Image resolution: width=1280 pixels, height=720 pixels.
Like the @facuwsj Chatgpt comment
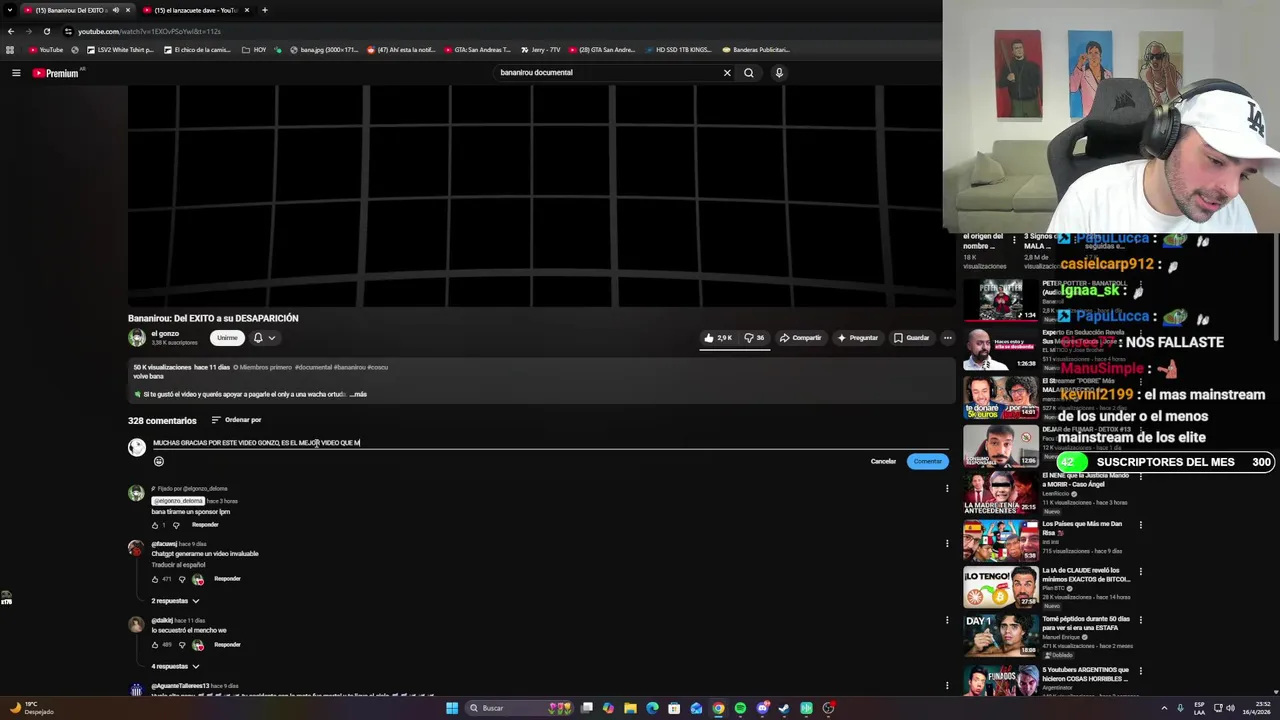click(x=155, y=579)
